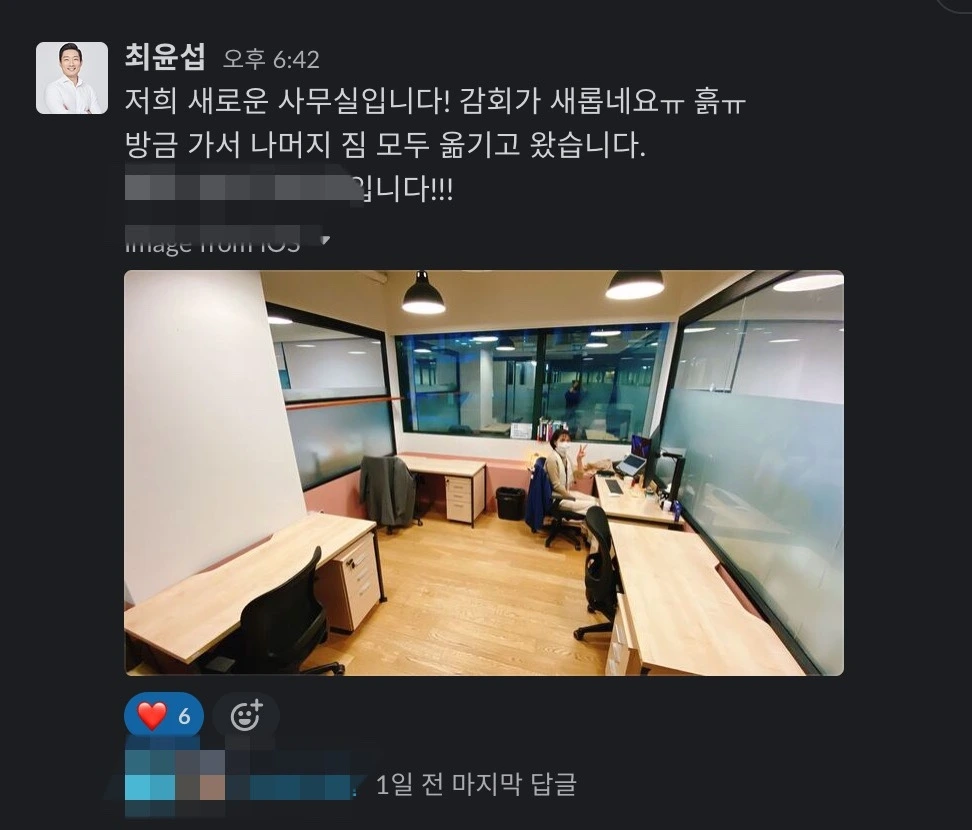Click the '입니다!!!' text in the message
The height and width of the screenshot is (830, 972).
(405, 188)
